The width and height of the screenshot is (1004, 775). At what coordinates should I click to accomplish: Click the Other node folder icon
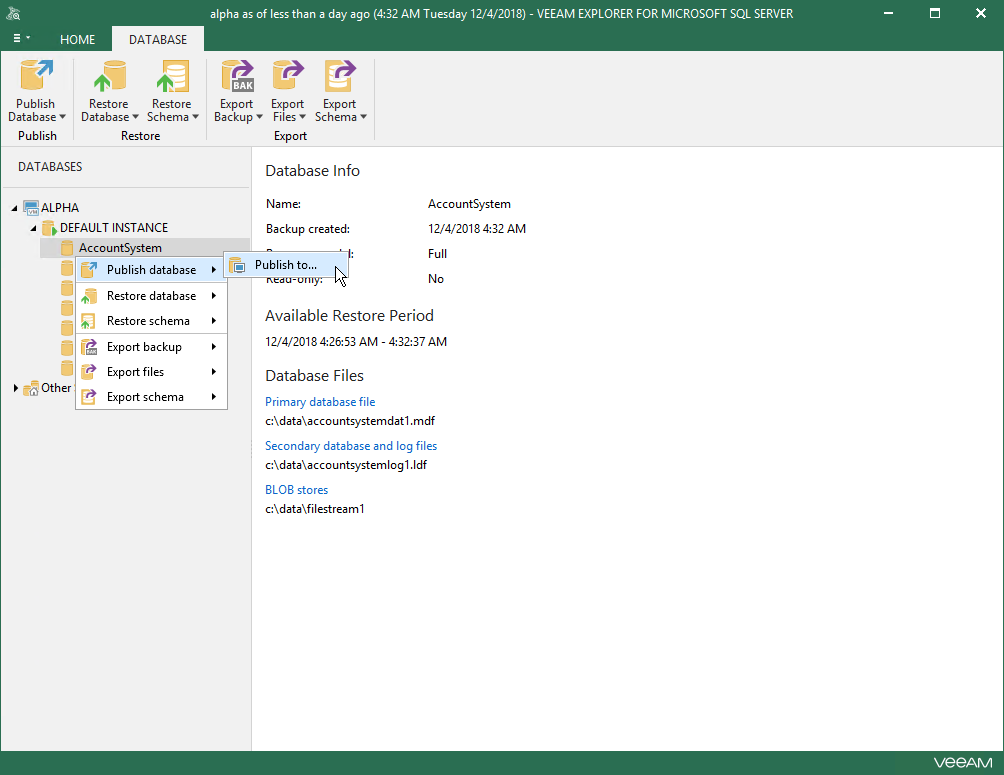[31, 388]
